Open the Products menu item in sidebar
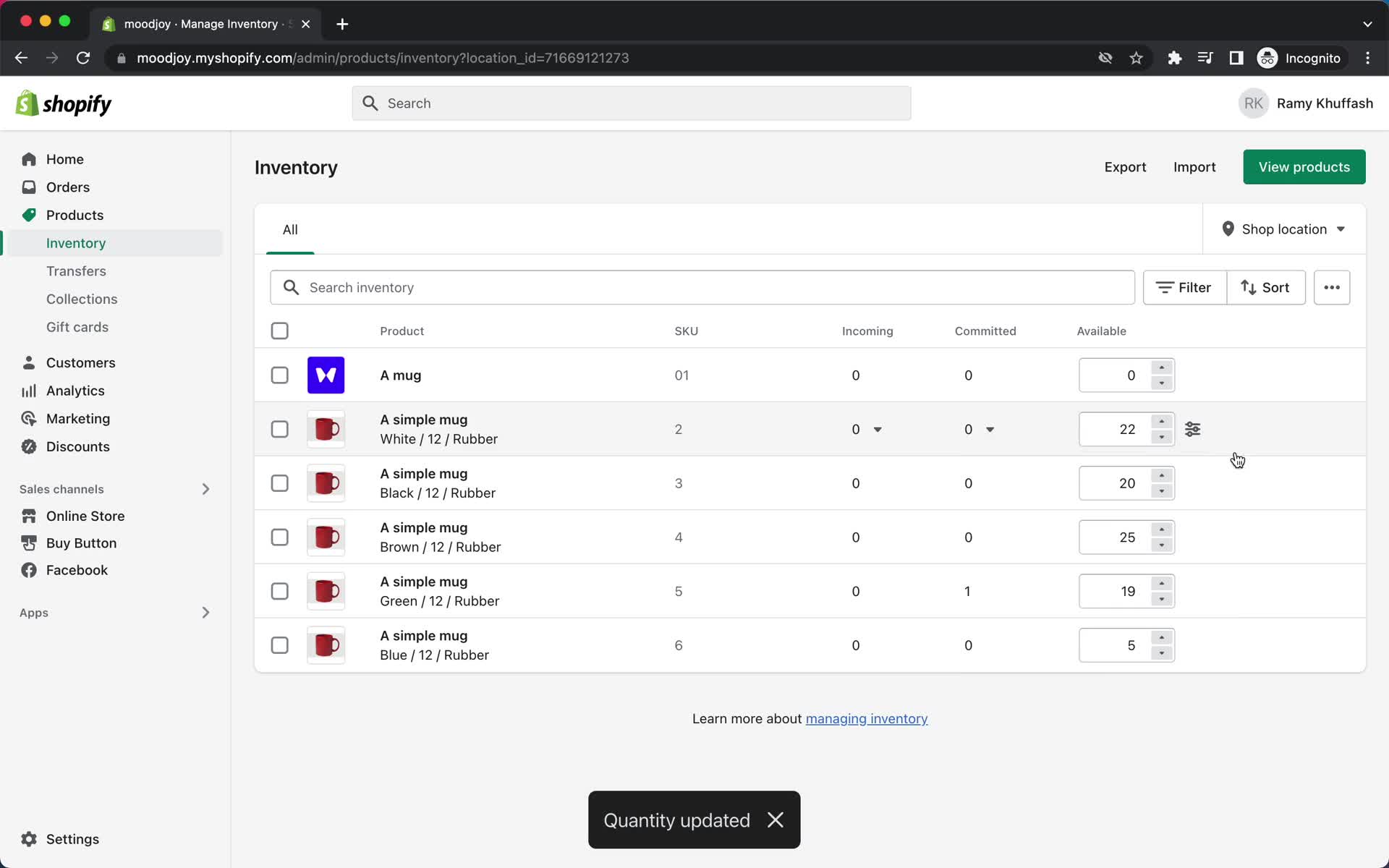 tap(75, 214)
